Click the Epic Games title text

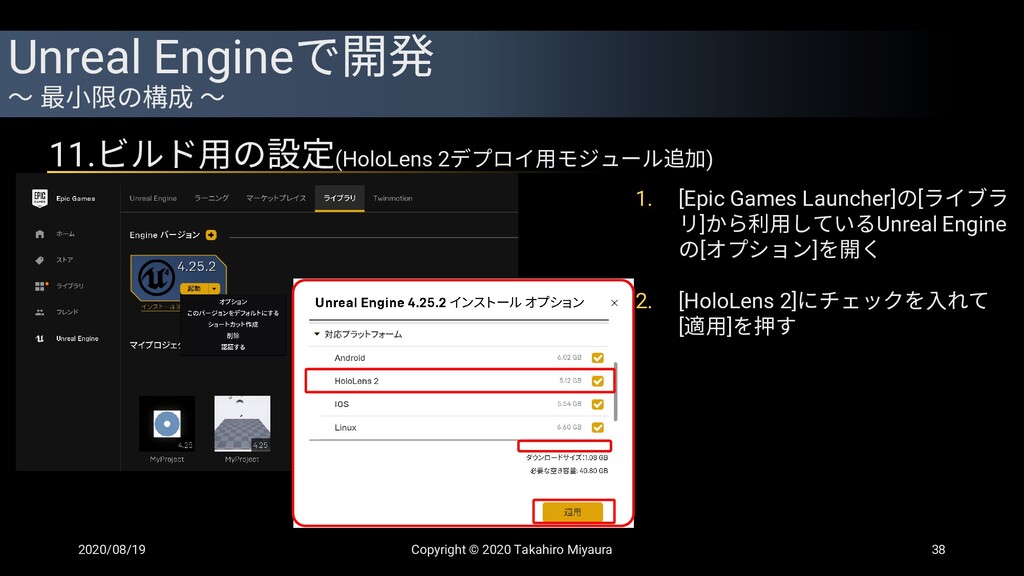point(75,199)
